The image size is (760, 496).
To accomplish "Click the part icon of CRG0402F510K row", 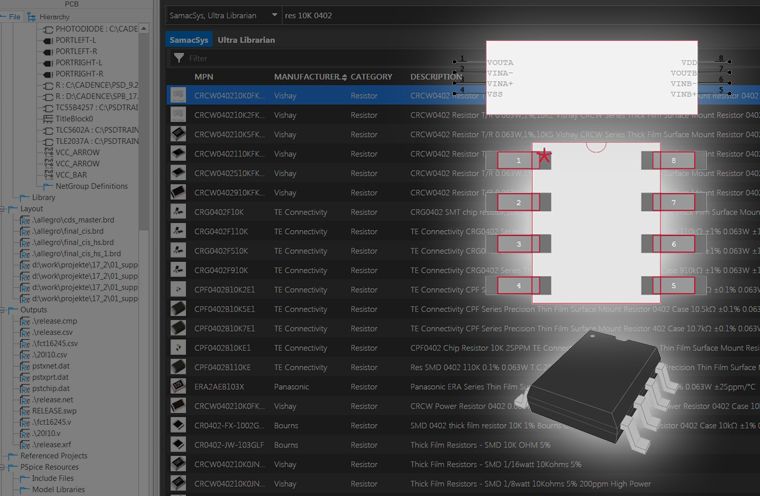I will (178, 251).
